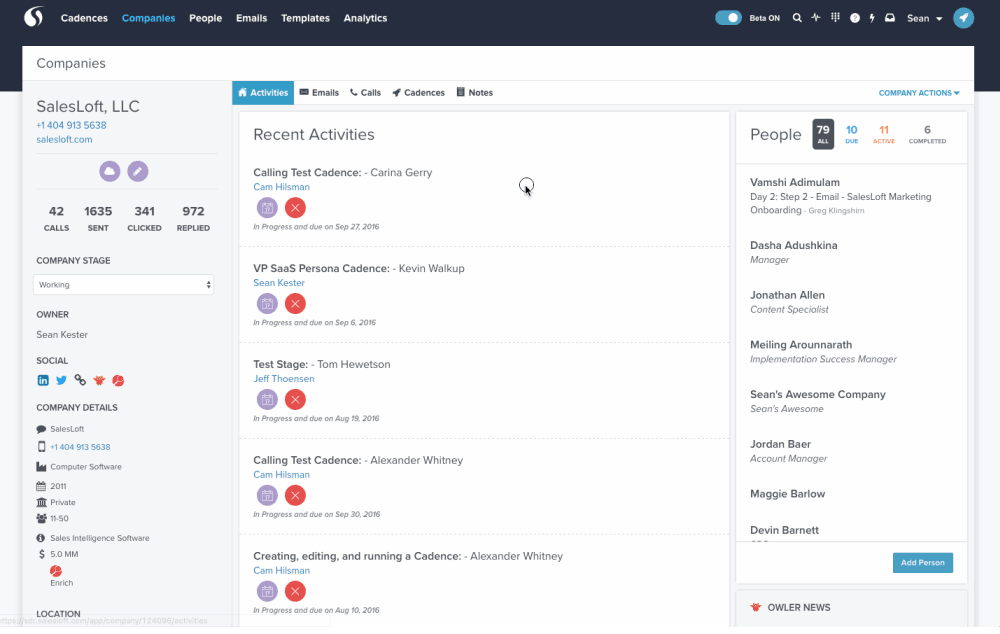1000x634 pixels.
Task: Open Emails in the top navigation
Action: click(x=251, y=18)
